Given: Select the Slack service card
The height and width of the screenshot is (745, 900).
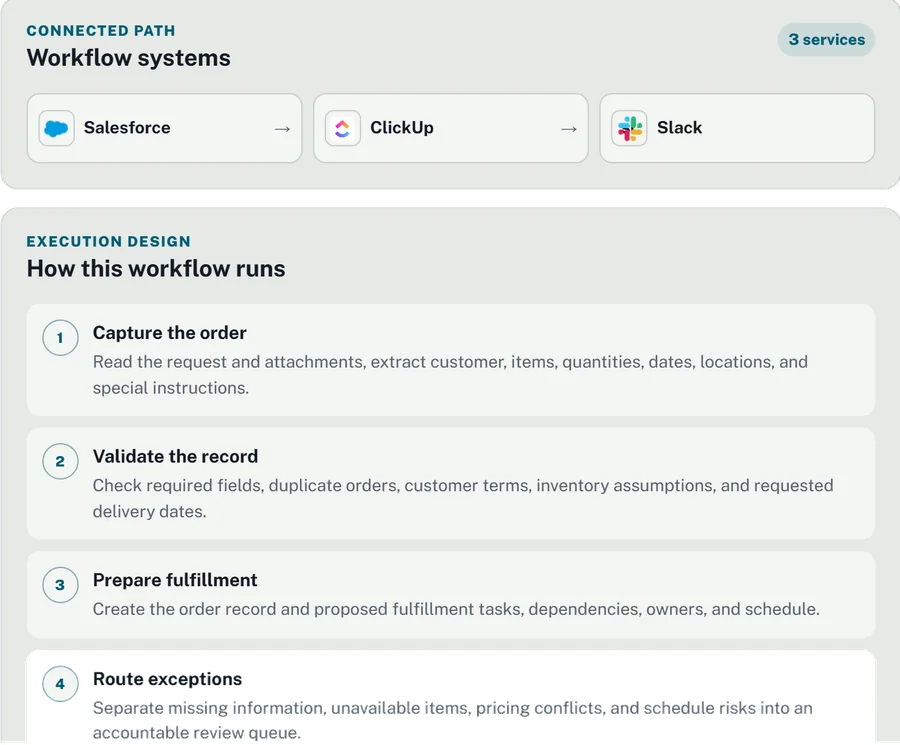Looking at the screenshot, I should [x=737, y=129].
